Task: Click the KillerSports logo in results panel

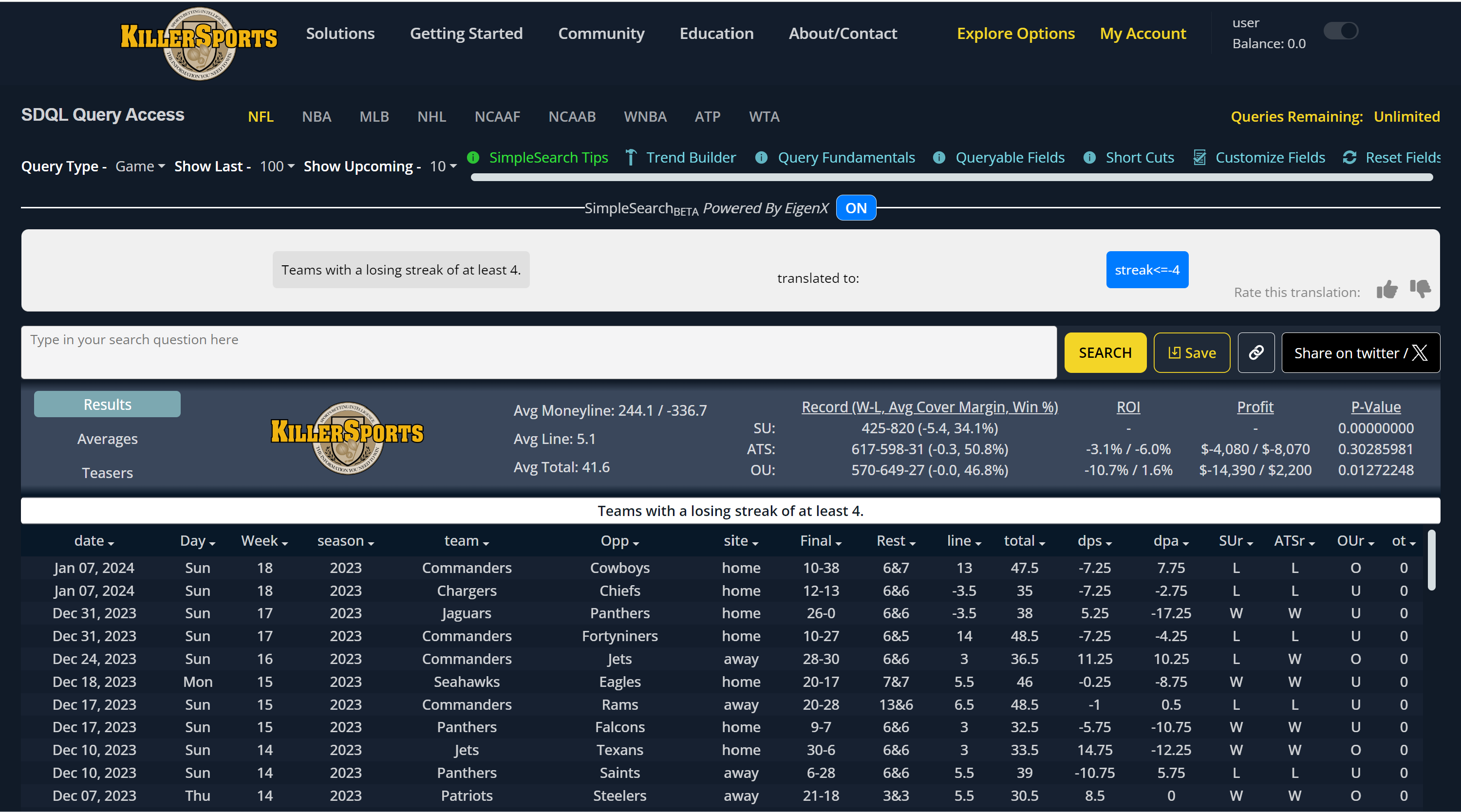Action: pos(347,438)
